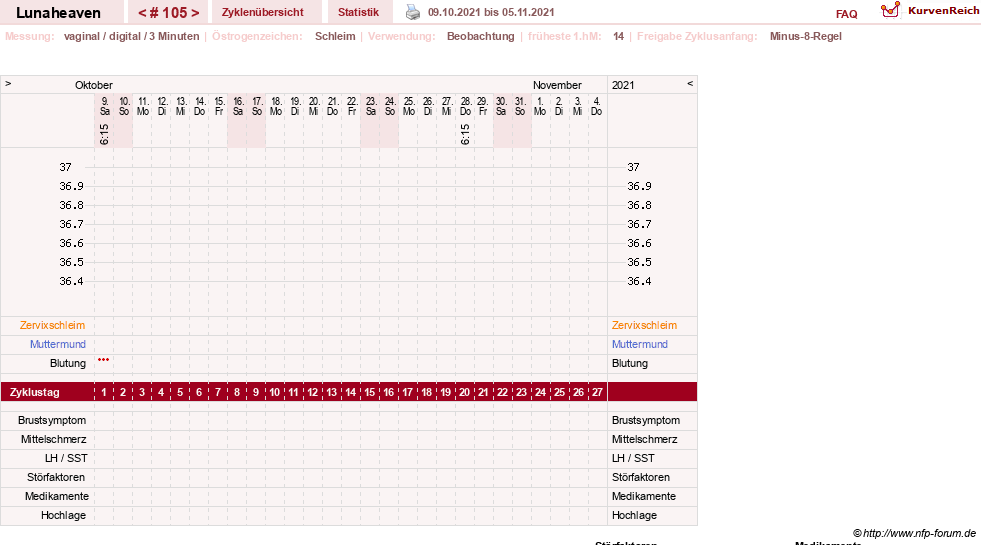Click the left 37 temperature axis label
Image resolution: width=981 pixels, height=545 pixels.
66,167
